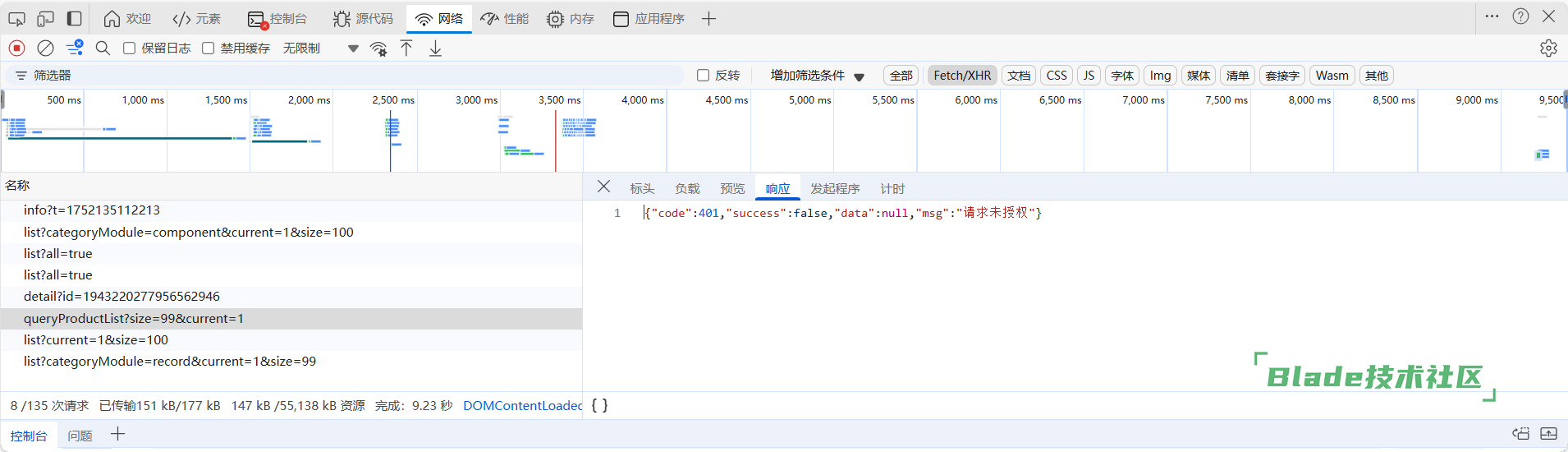Switch to the 标头 tab
Image resolution: width=1568 pixels, height=452 pixels.
tap(642, 188)
